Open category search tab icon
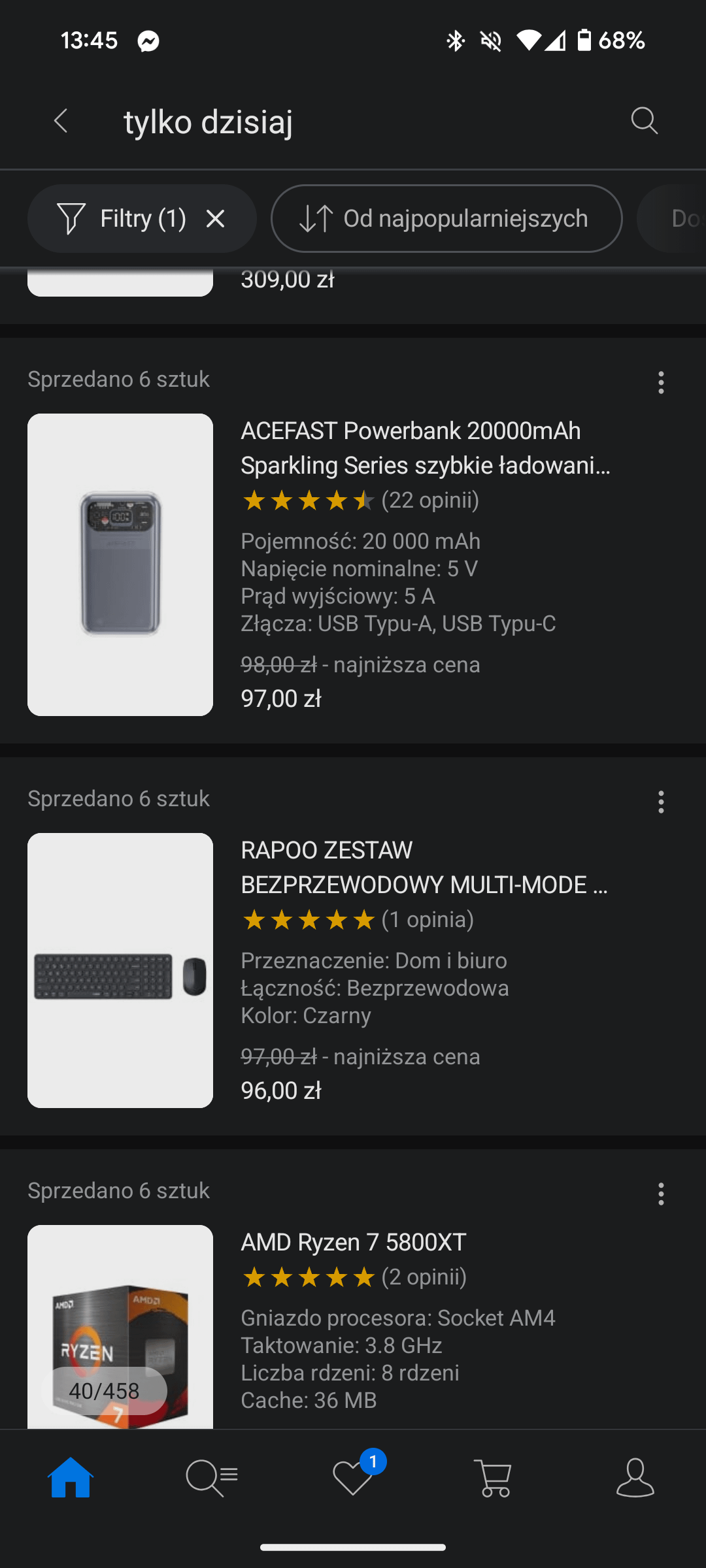706x1568 pixels. pyautogui.click(x=212, y=1477)
